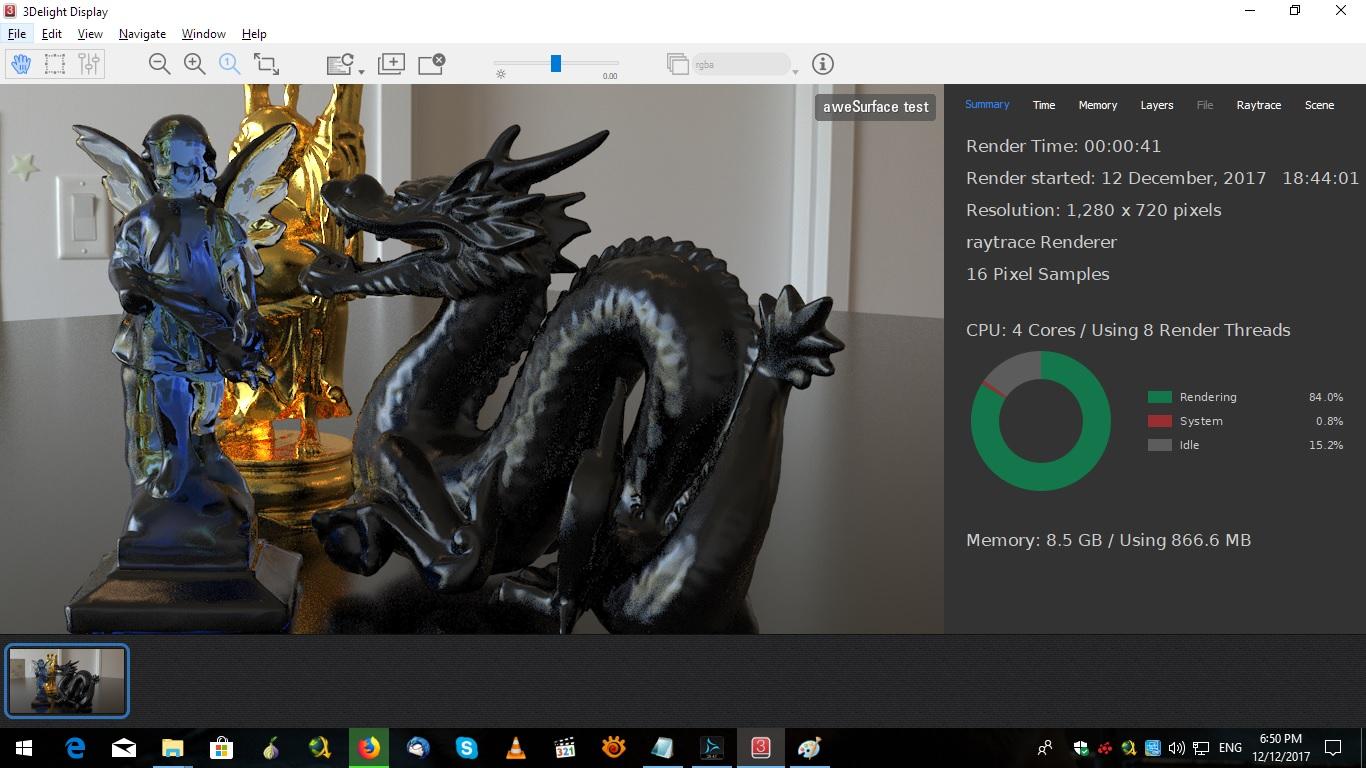Image resolution: width=1366 pixels, height=768 pixels.
Task: Open Media Player Classic from taskbar
Action: click(565, 747)
